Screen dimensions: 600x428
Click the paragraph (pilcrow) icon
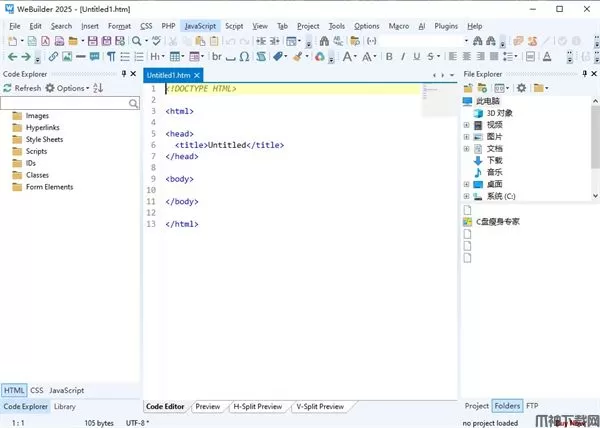[110, 57]
